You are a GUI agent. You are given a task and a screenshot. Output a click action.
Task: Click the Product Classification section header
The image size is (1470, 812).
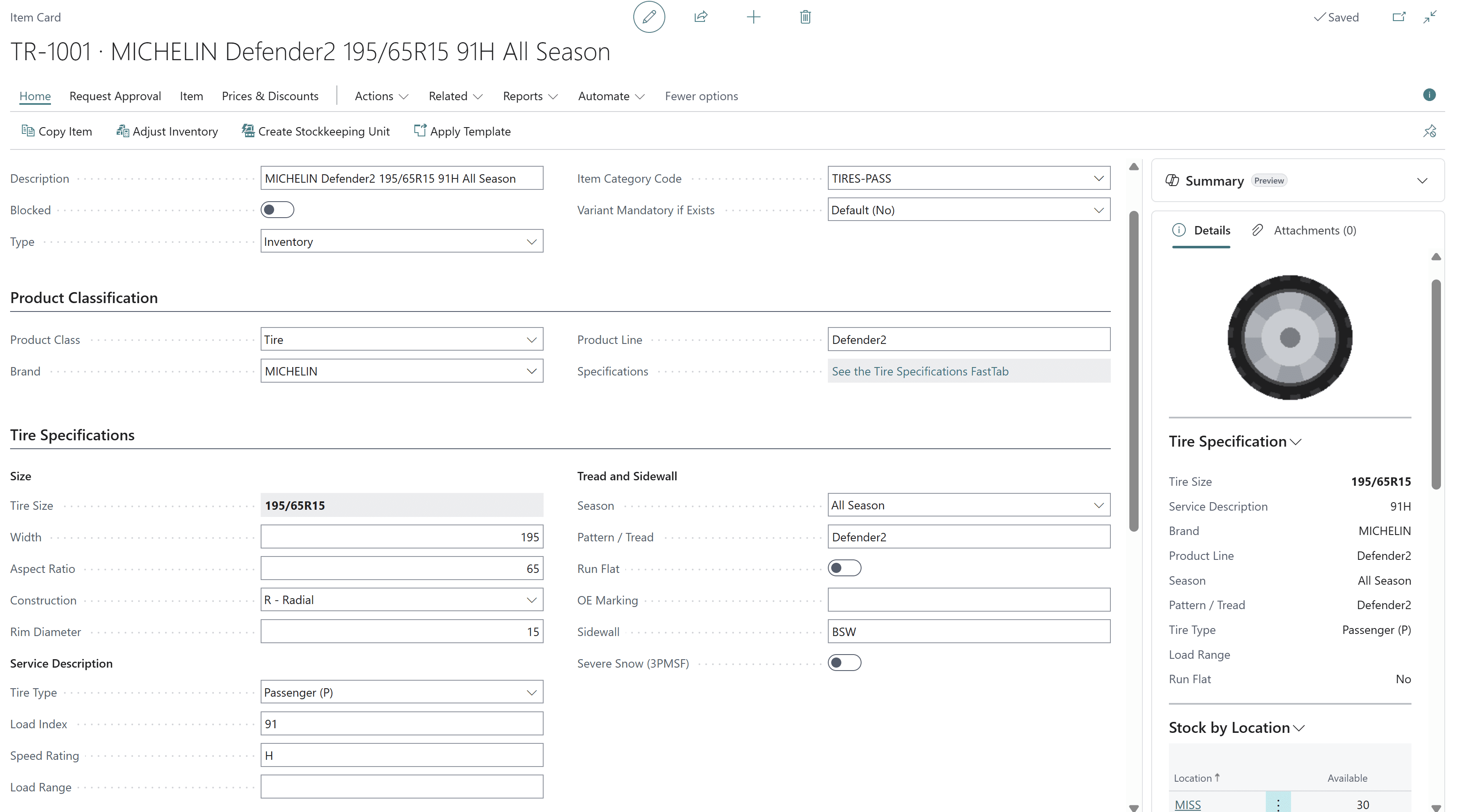tap(84, 298)
